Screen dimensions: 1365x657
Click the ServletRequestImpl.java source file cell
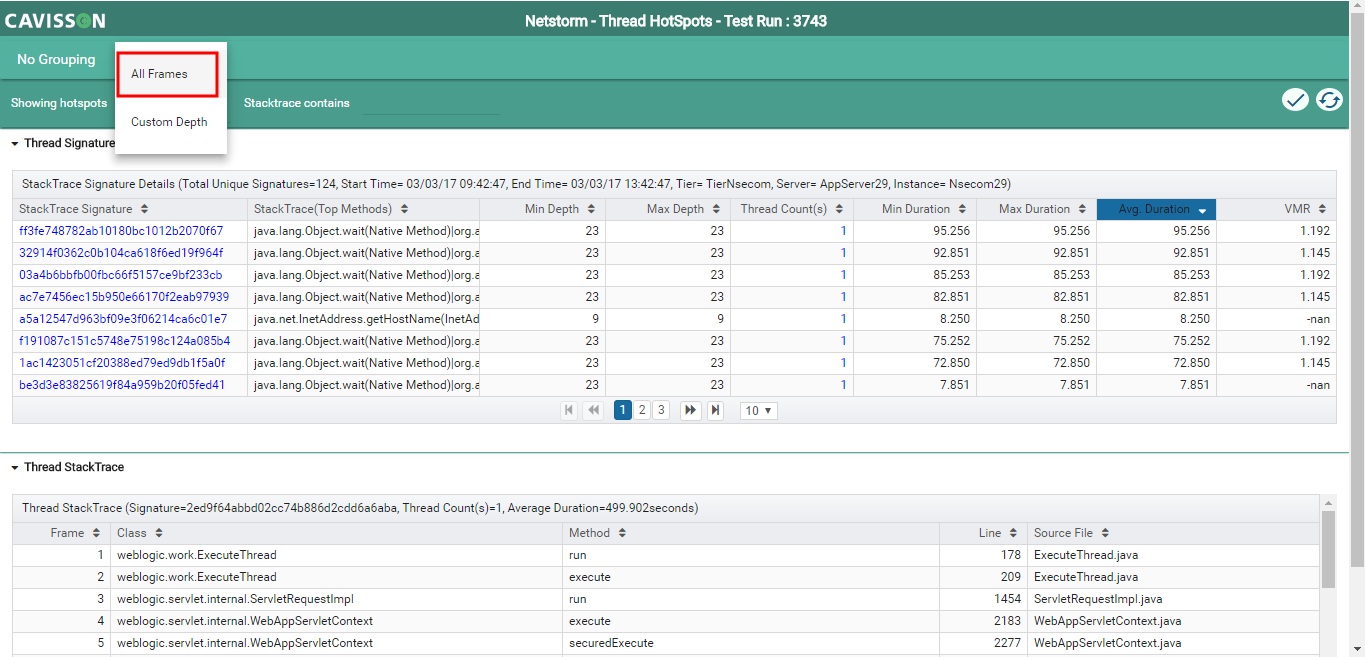[1174, 599]
